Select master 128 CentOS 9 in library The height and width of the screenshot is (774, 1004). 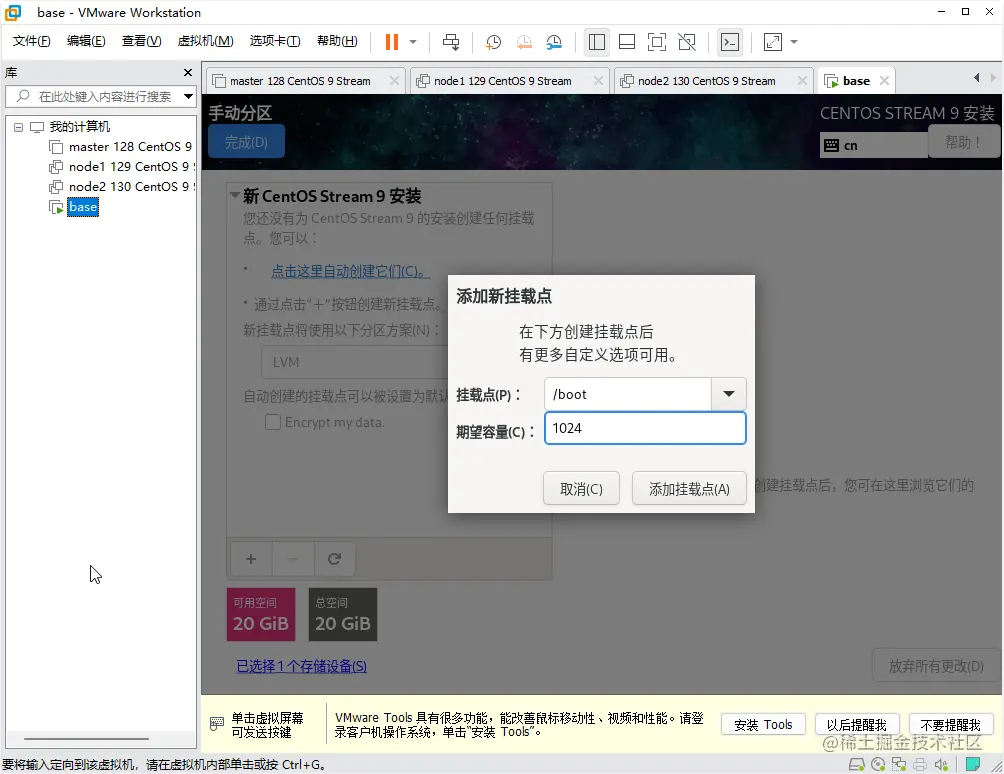pos(120,147)
